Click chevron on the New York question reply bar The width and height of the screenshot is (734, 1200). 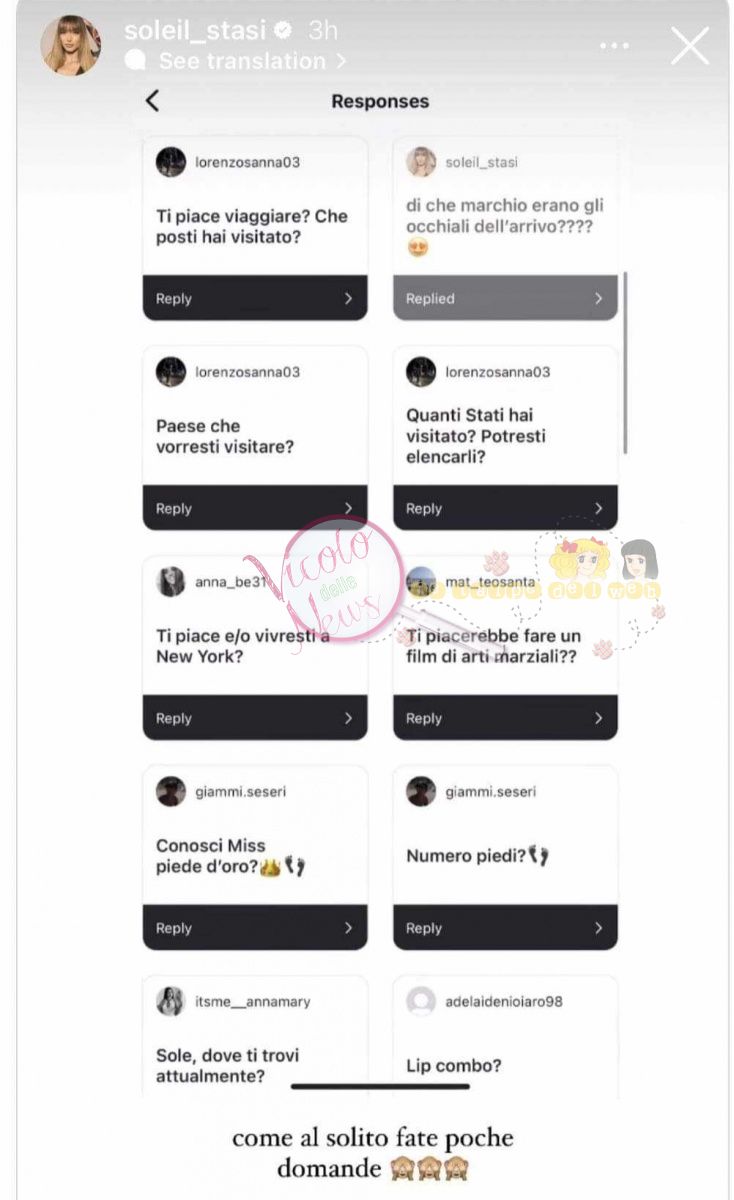(x=348, y=718)
